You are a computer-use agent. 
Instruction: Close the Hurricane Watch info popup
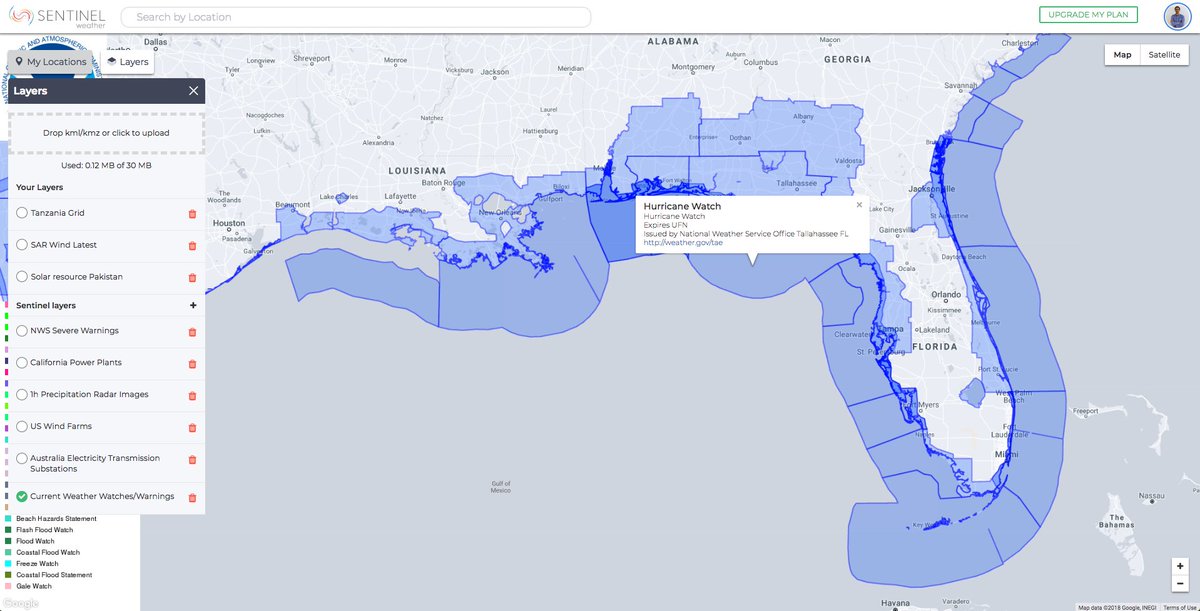858,204
